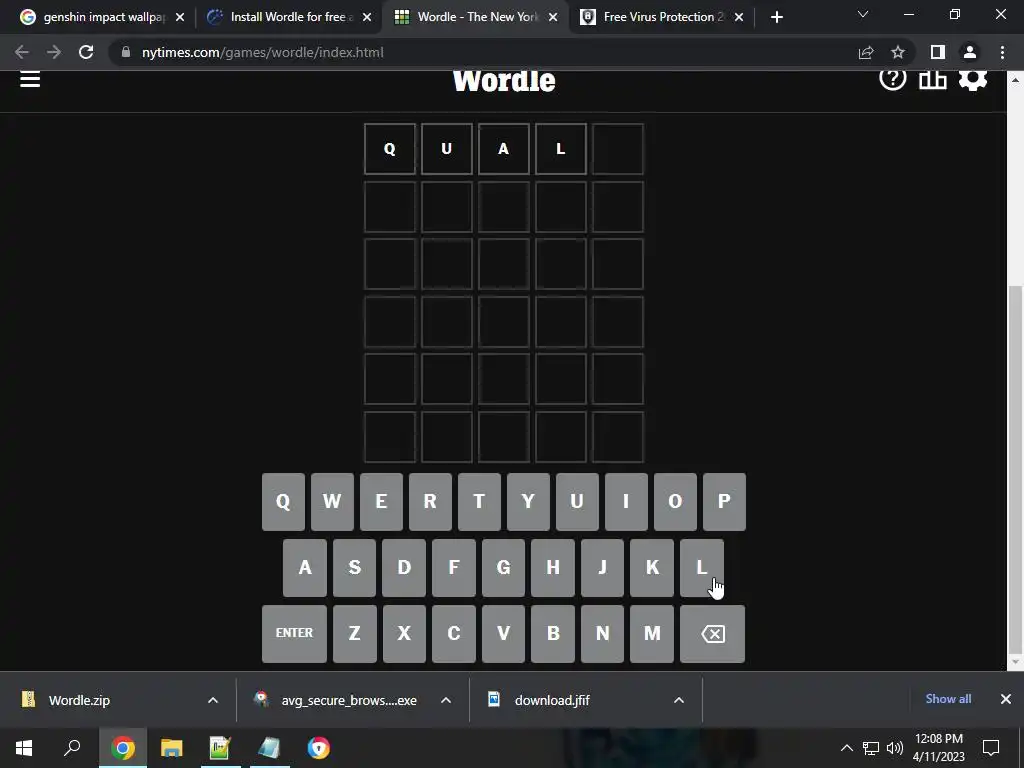View site information via the lock icon
Viewport: 1024px width, 768px height.
point(125,52)
